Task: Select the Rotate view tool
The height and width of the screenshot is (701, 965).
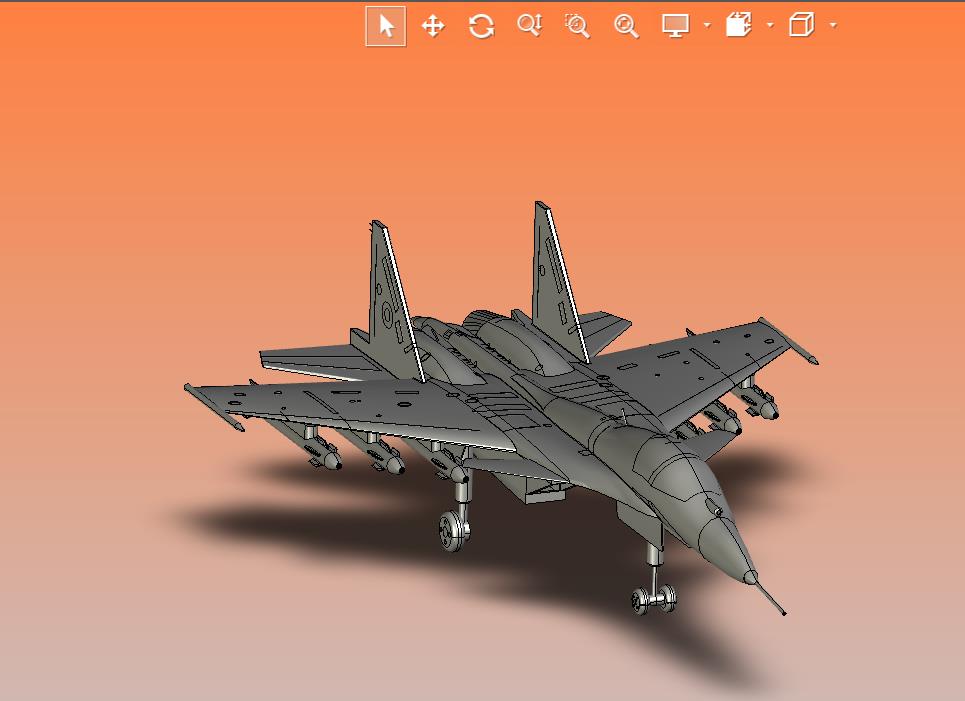Action: click(x=481, y=26)
